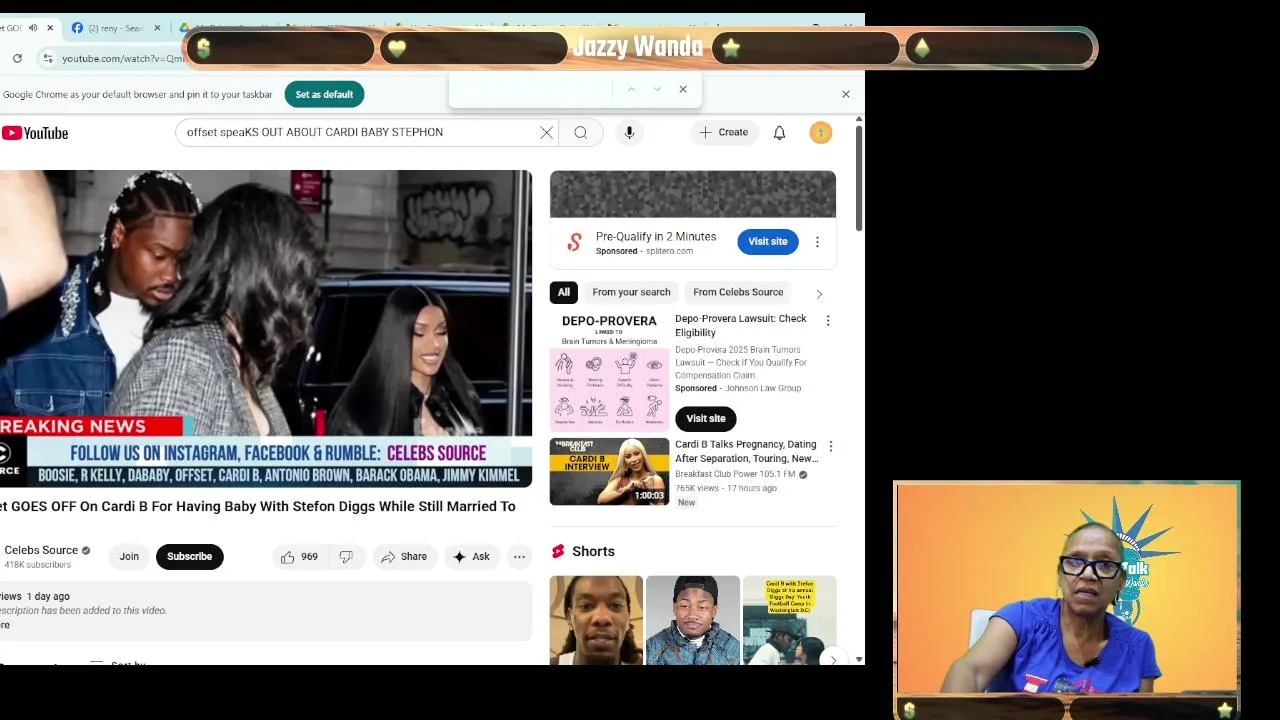Open site information icon in address bar
Image resolution: width=1280 pixels, height=720 pixels.
[48, 58]
